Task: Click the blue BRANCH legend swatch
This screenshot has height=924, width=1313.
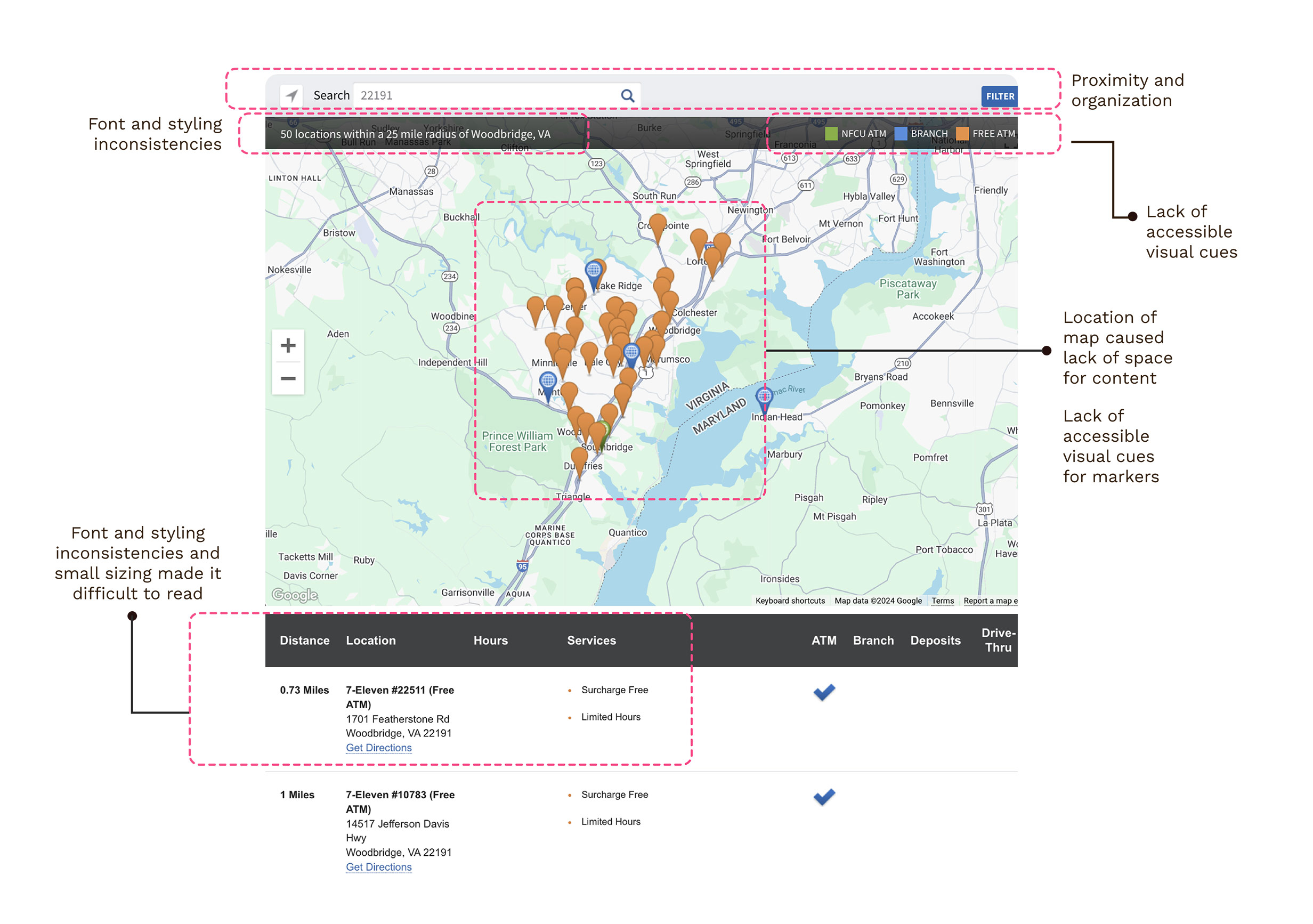Action: click(x=901, y=134)
